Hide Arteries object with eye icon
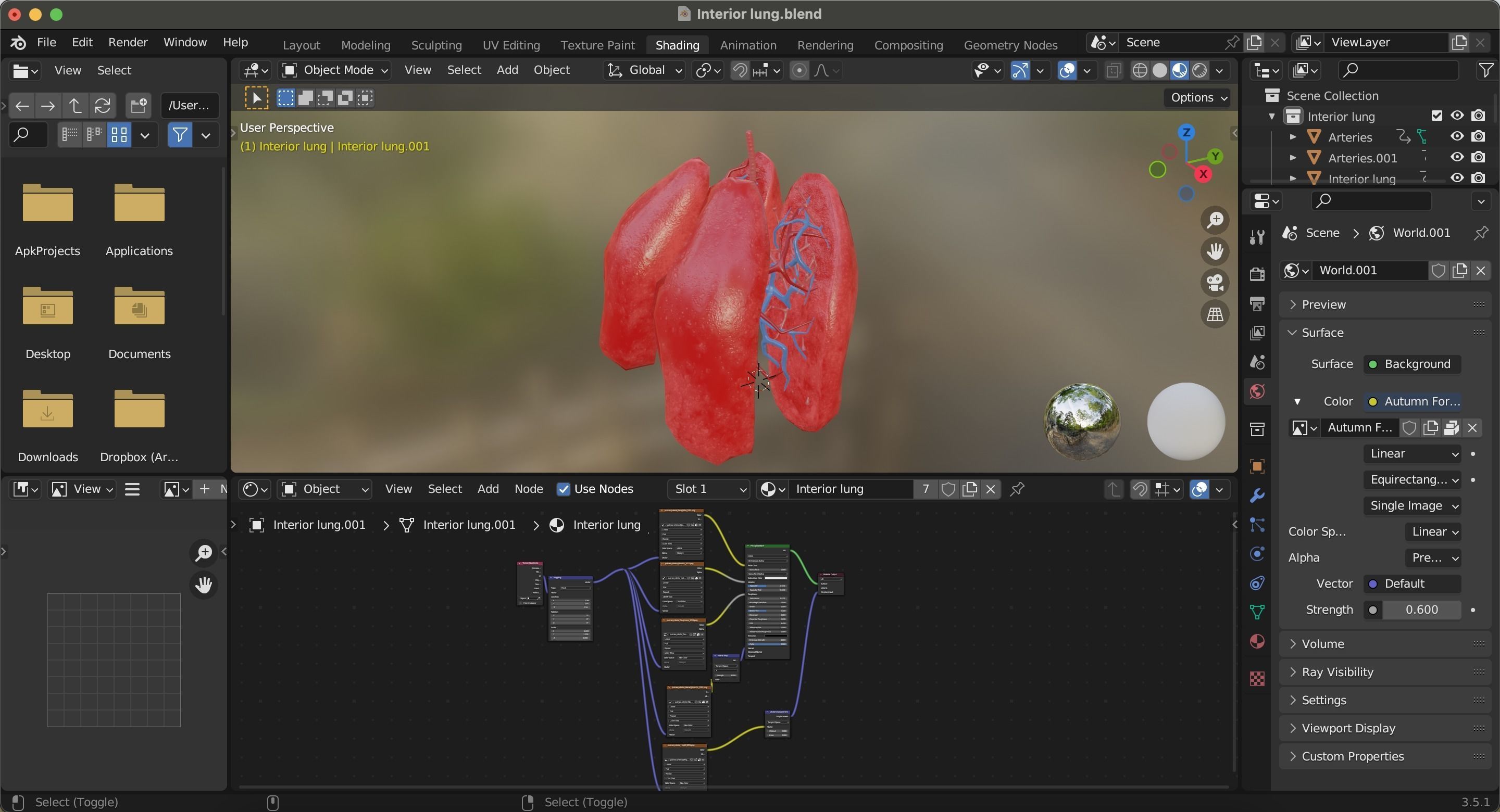This screenshot has height=812, width=1500. pos(1456,137)
